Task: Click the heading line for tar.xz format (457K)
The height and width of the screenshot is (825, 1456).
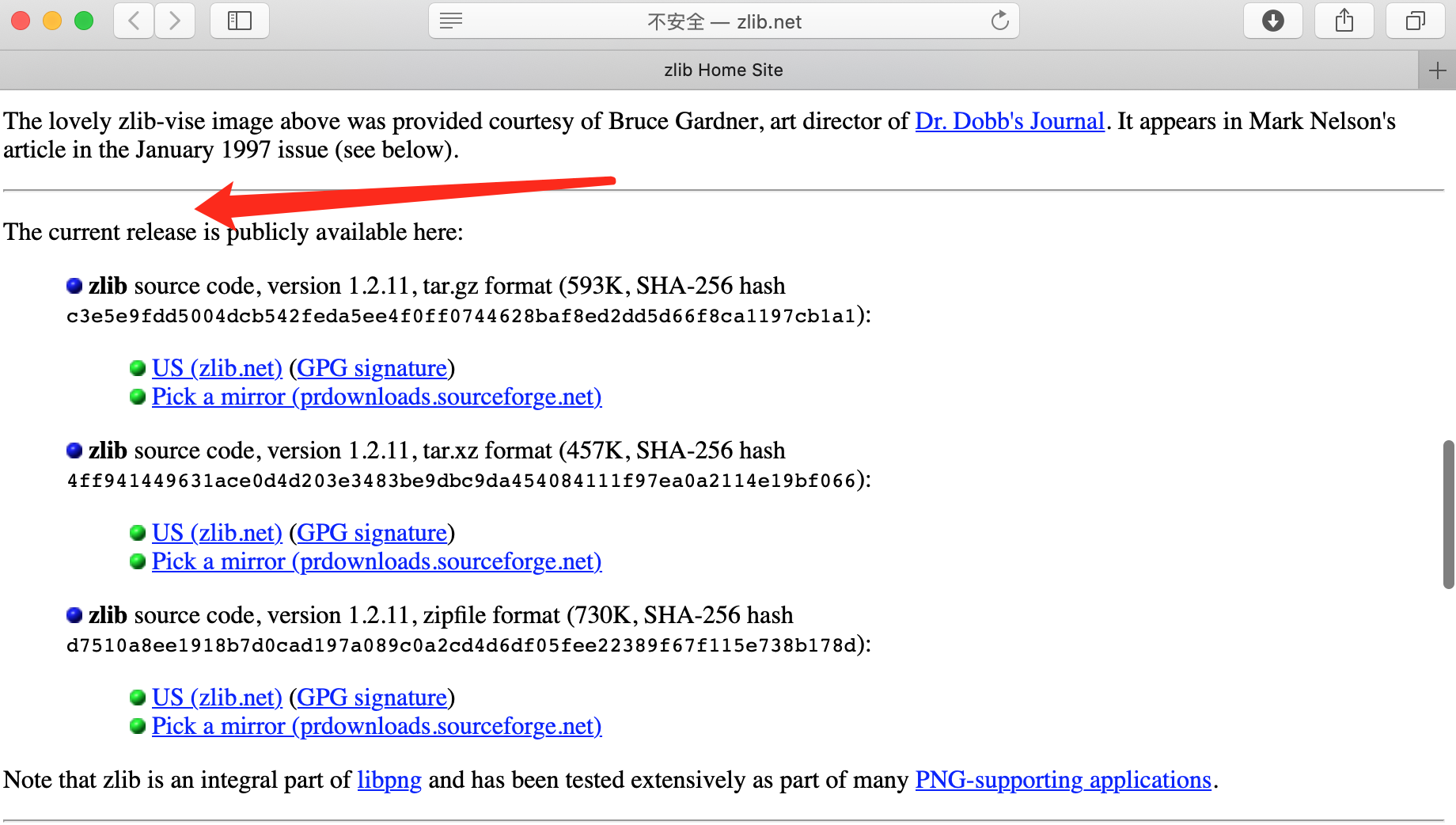Action: pos(437,451)
